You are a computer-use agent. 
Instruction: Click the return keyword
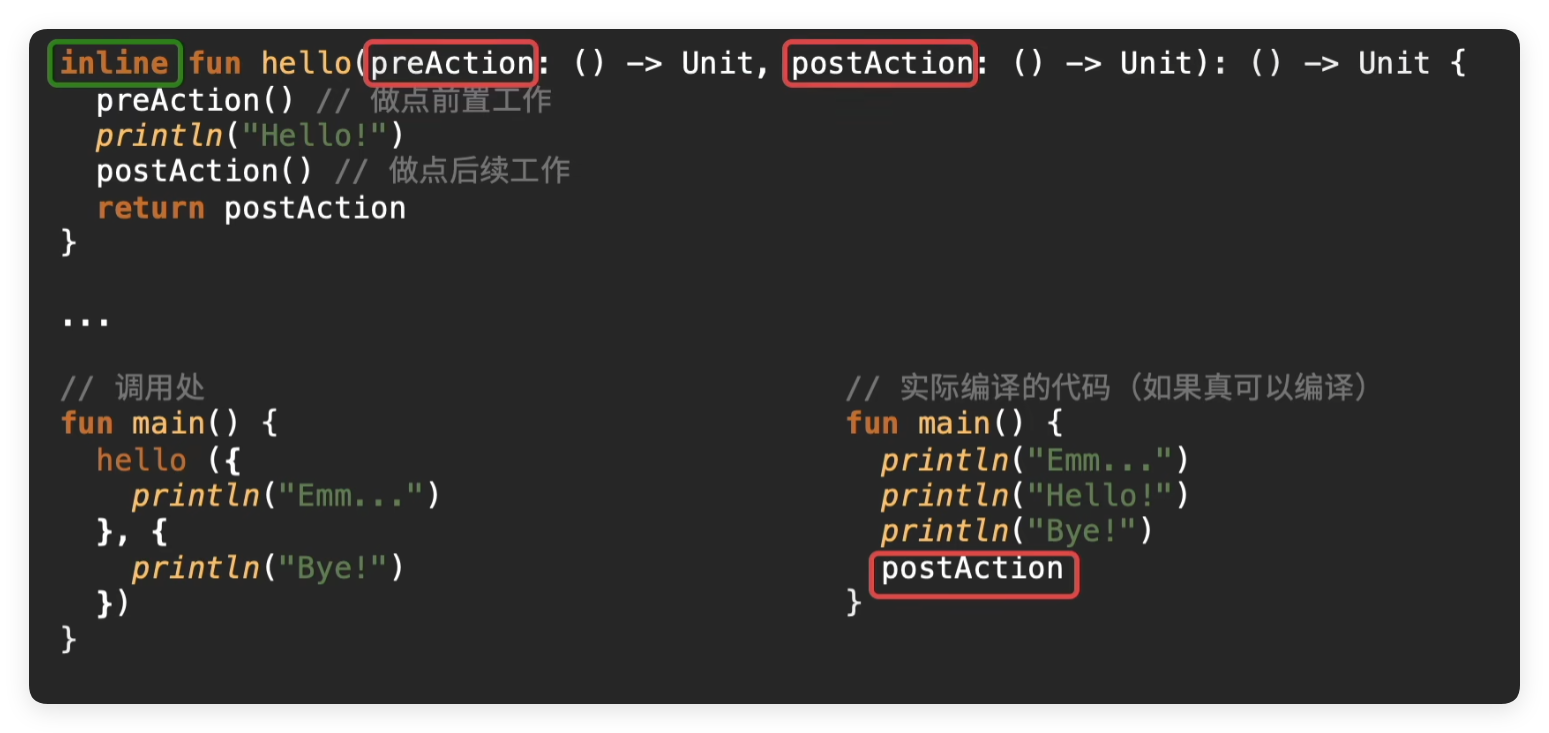(150, 208)
